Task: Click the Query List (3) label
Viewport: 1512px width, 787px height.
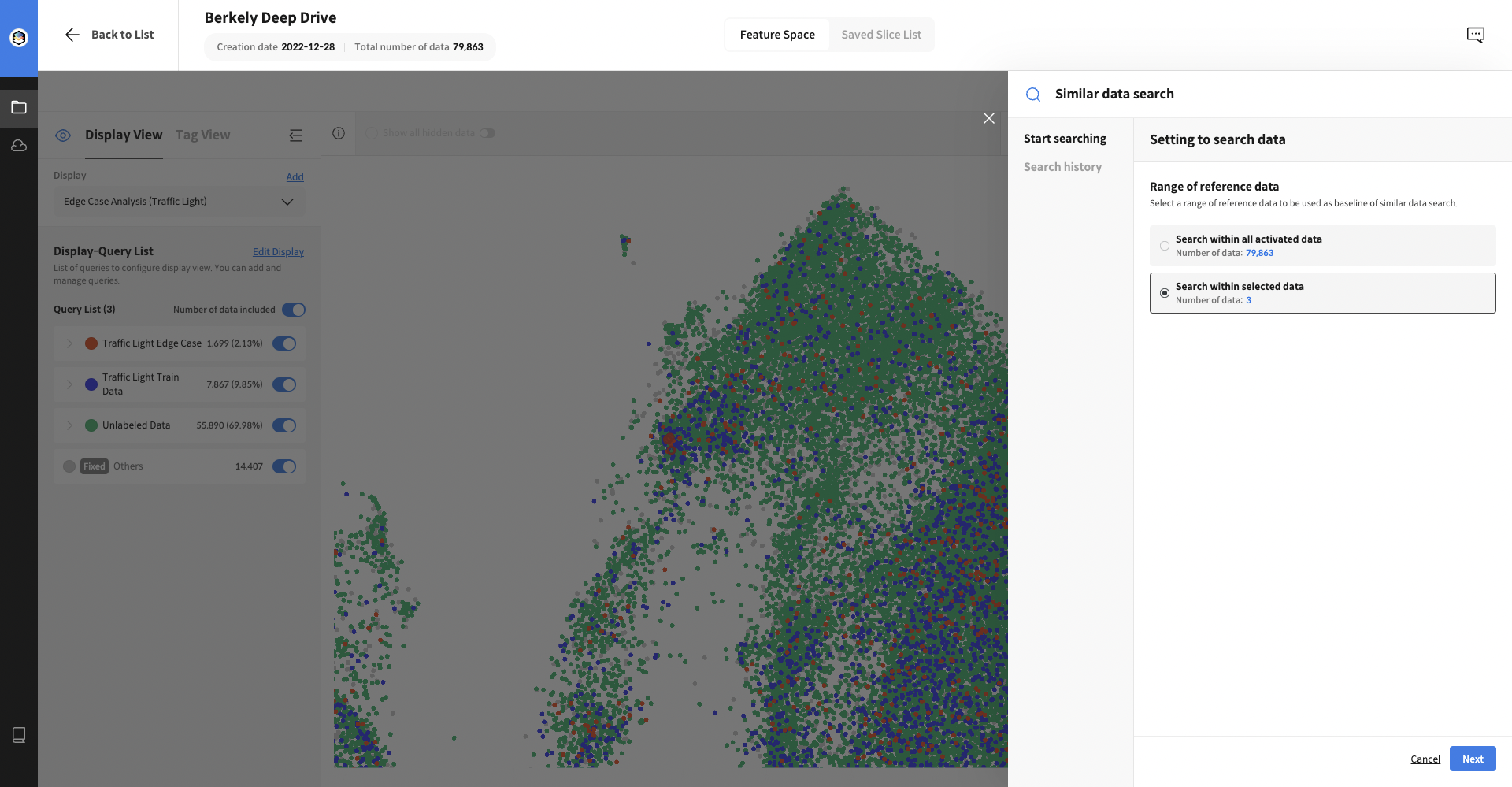Action: (84, 310)
